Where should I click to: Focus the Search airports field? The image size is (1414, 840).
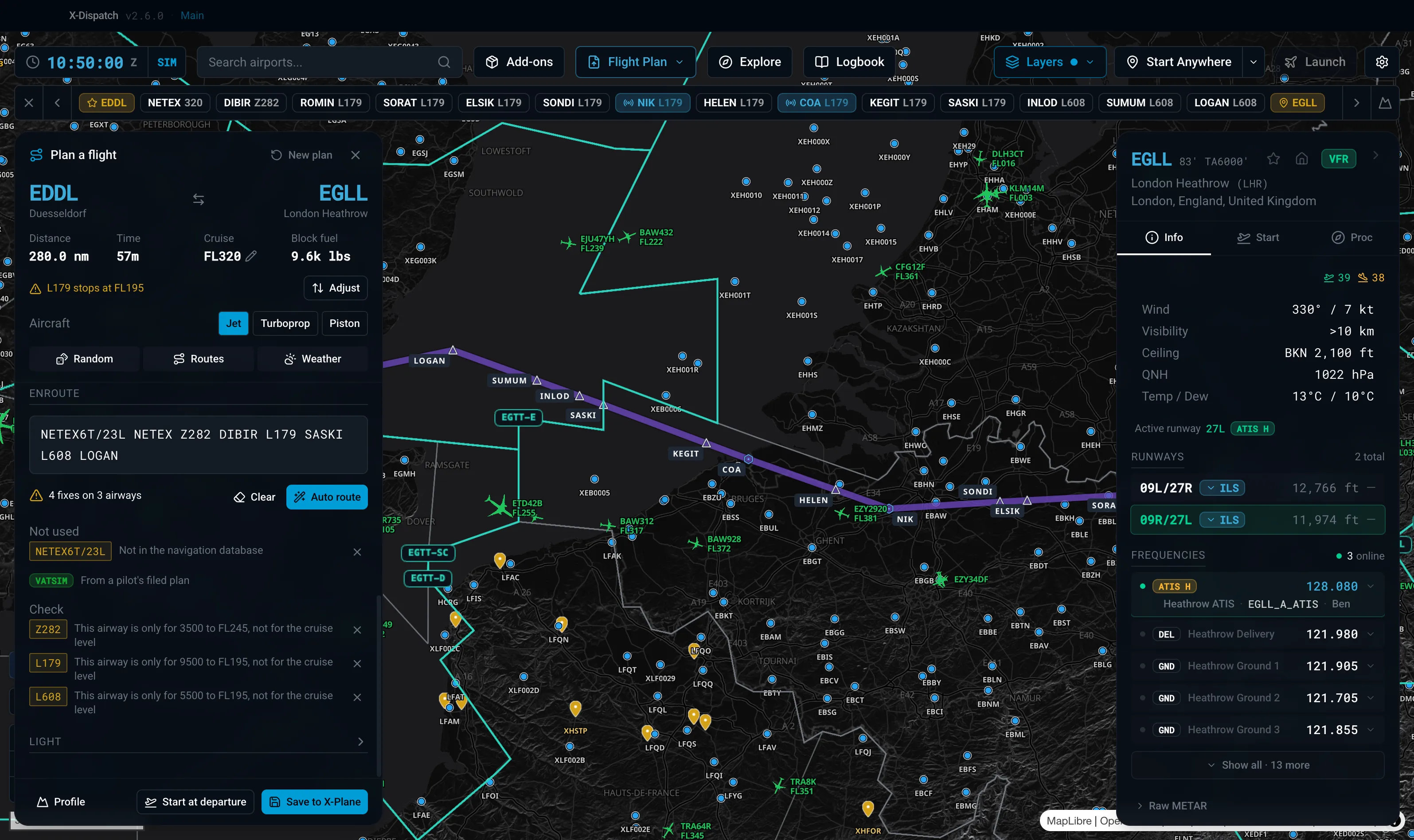tap(329, 62)
